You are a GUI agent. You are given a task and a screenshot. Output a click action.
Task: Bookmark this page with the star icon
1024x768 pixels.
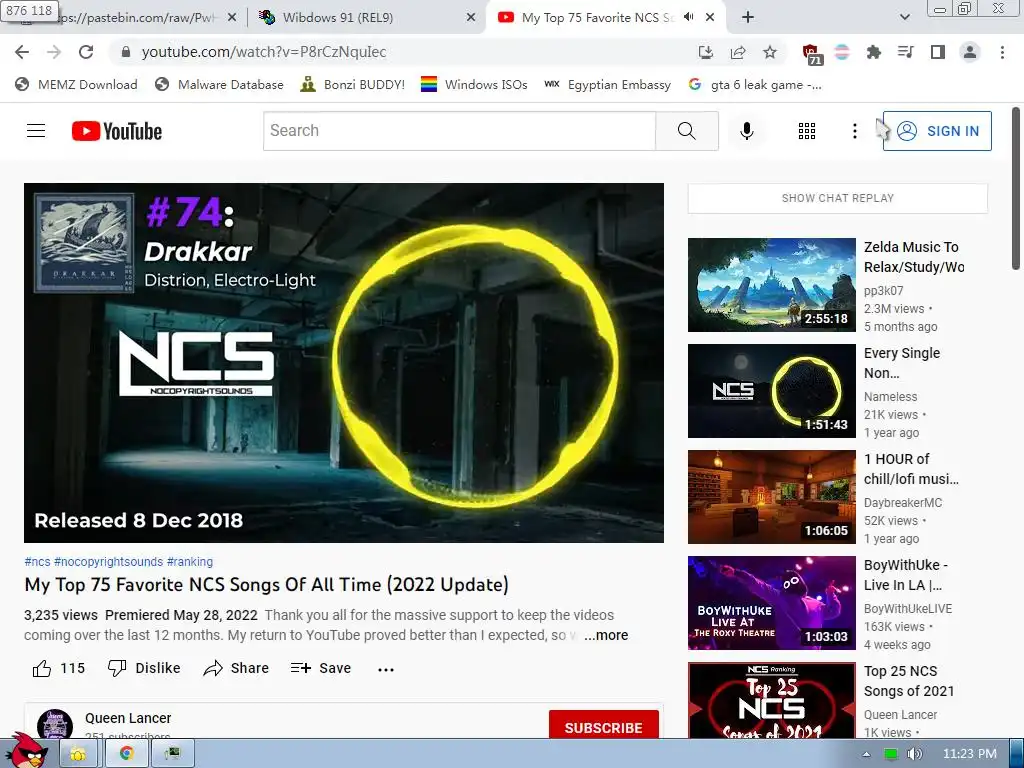[x=770, y=52]
